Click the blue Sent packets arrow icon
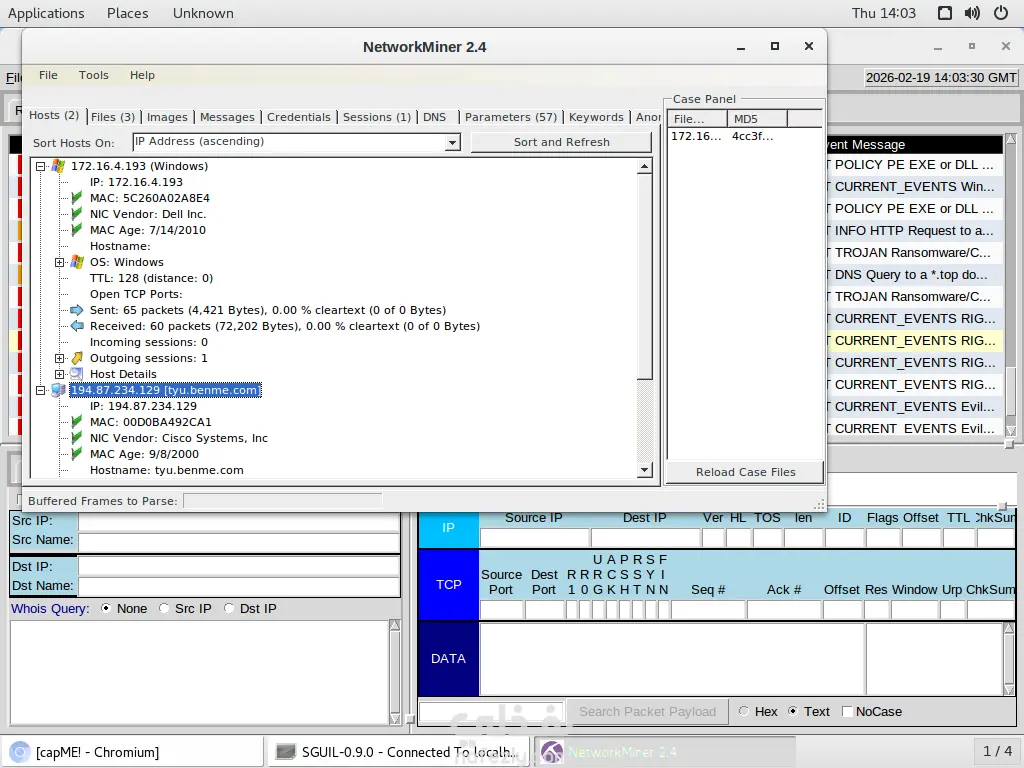Screen dimensions: 1024x768 click(x=77, y=310)
